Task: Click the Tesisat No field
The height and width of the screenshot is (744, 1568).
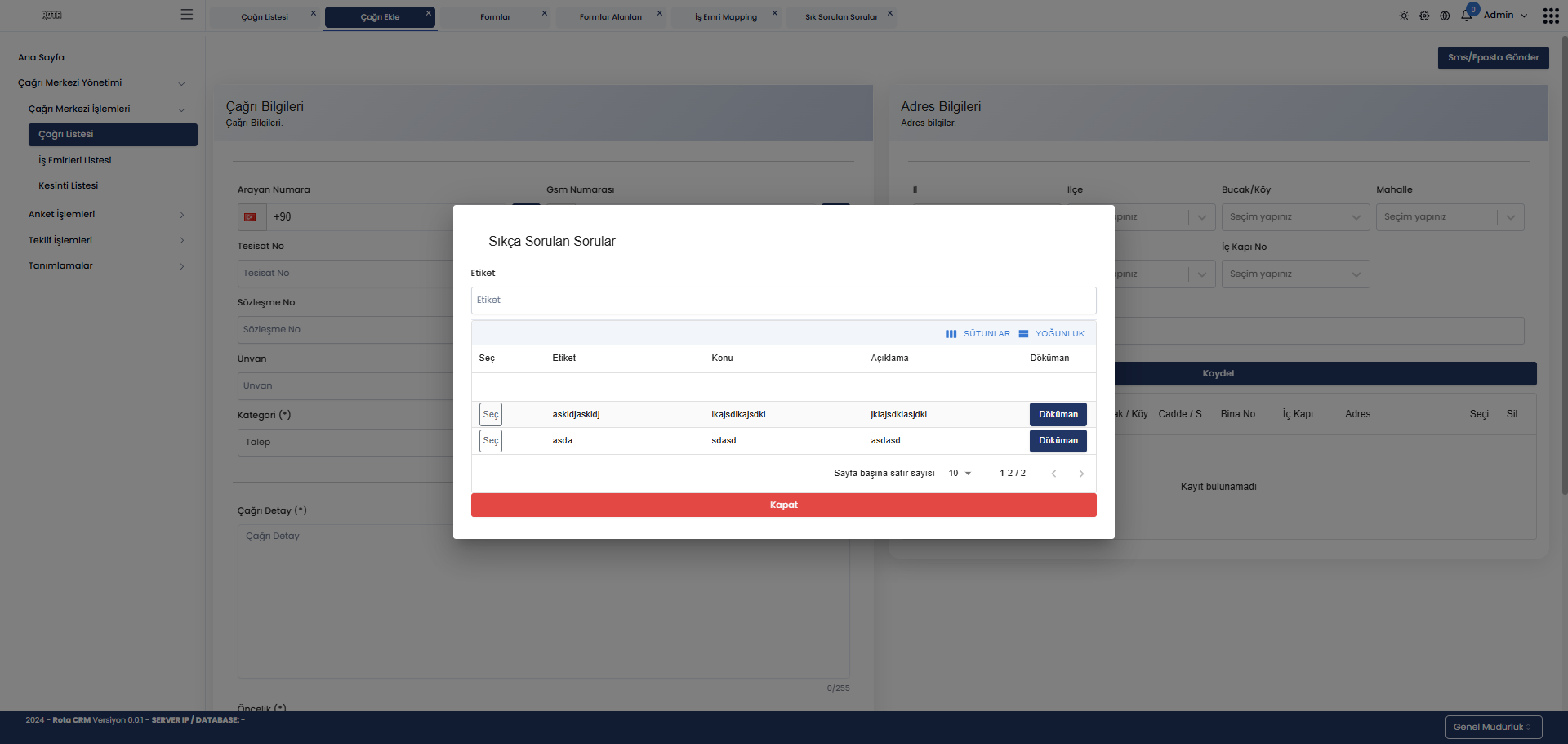Action: click(x=345, y=274)
